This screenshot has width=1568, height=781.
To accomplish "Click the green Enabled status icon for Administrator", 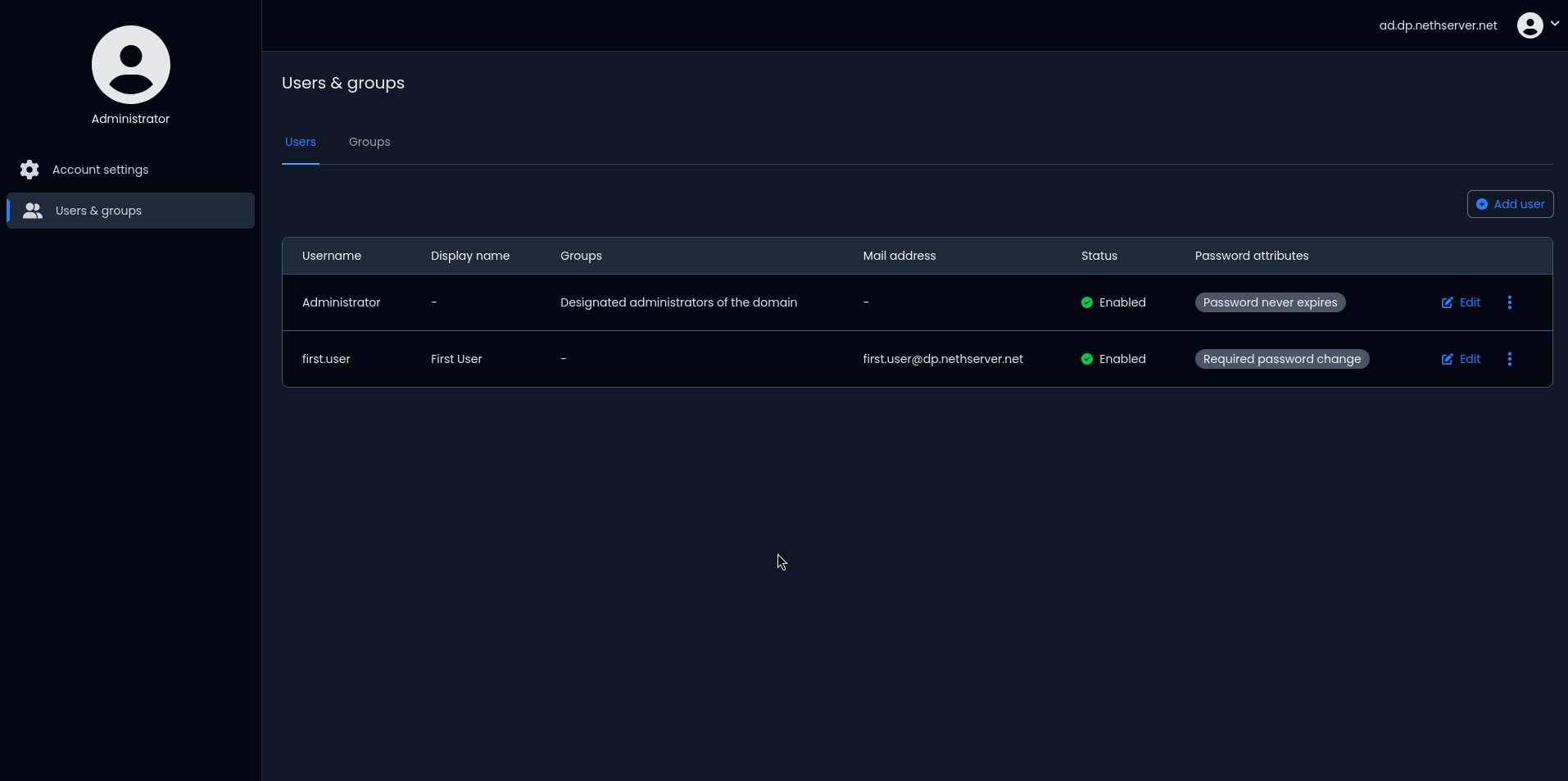I will click(1087, 302).
